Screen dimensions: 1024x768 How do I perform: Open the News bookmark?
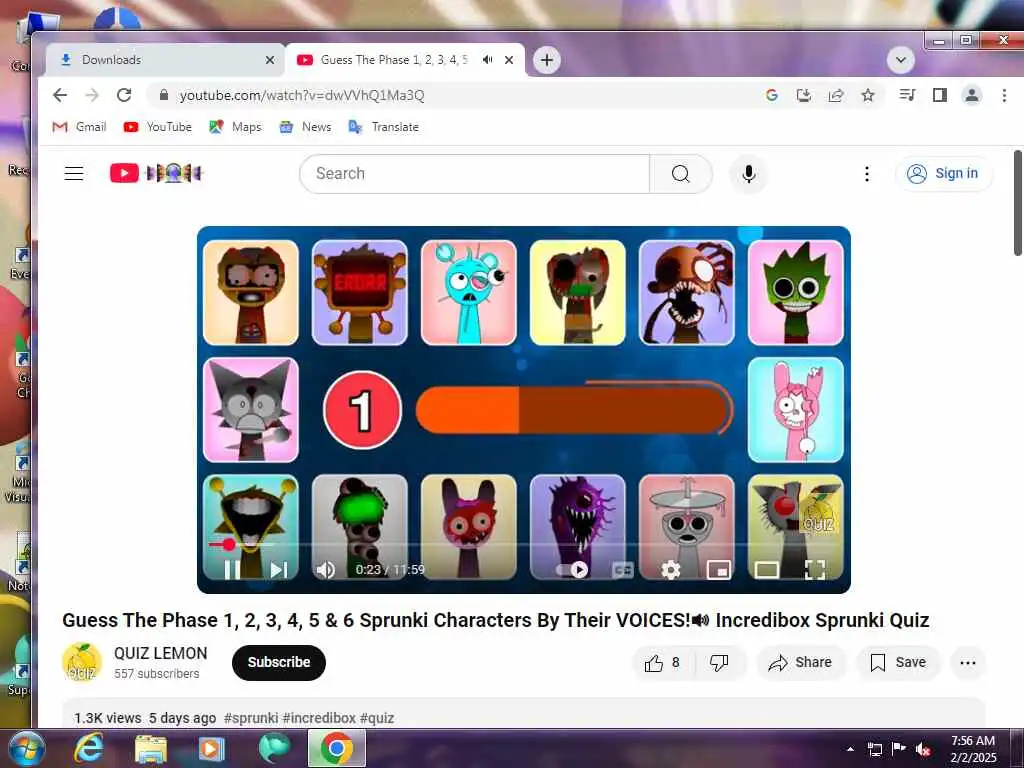[x=306, y=127]
